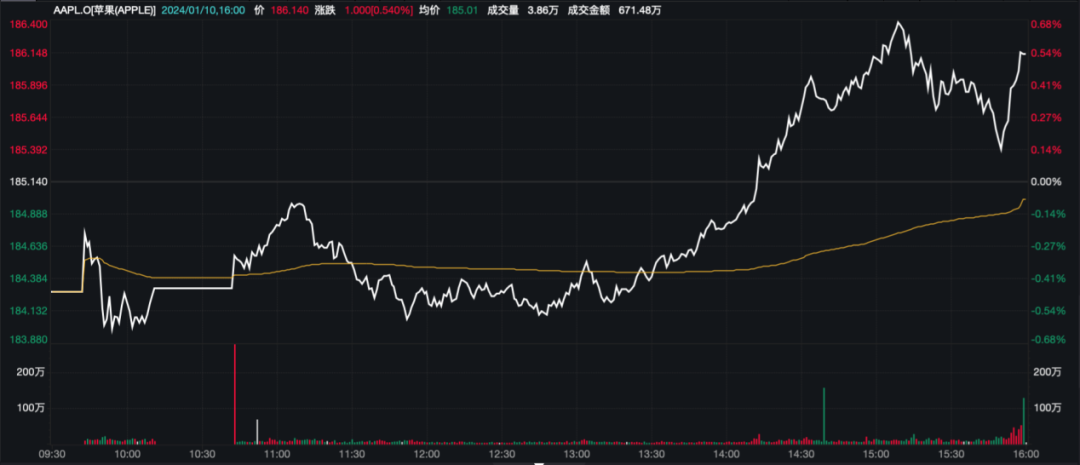Click the tallest red volume bar
1080x465 pixels.
(235, 394)
